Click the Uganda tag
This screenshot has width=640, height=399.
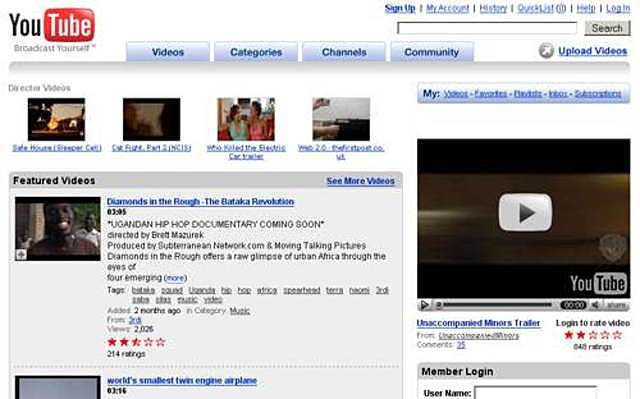click(202, 290)
